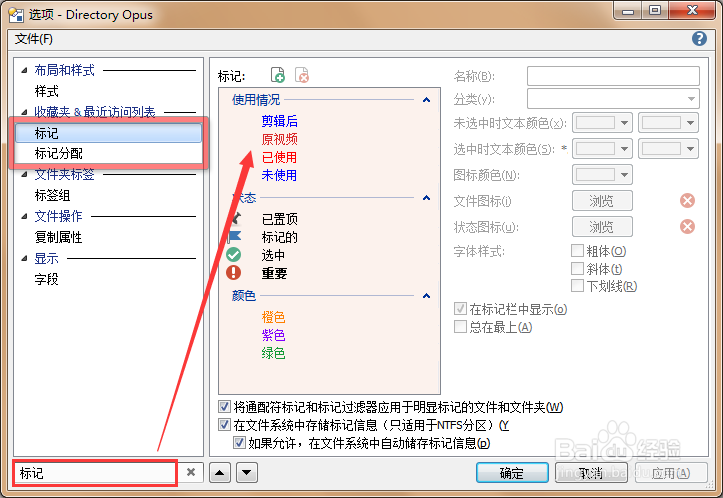Clear file icon with red X next to 文件图标
This screenshot has width=723, height=498.
[x=687, y=201]
